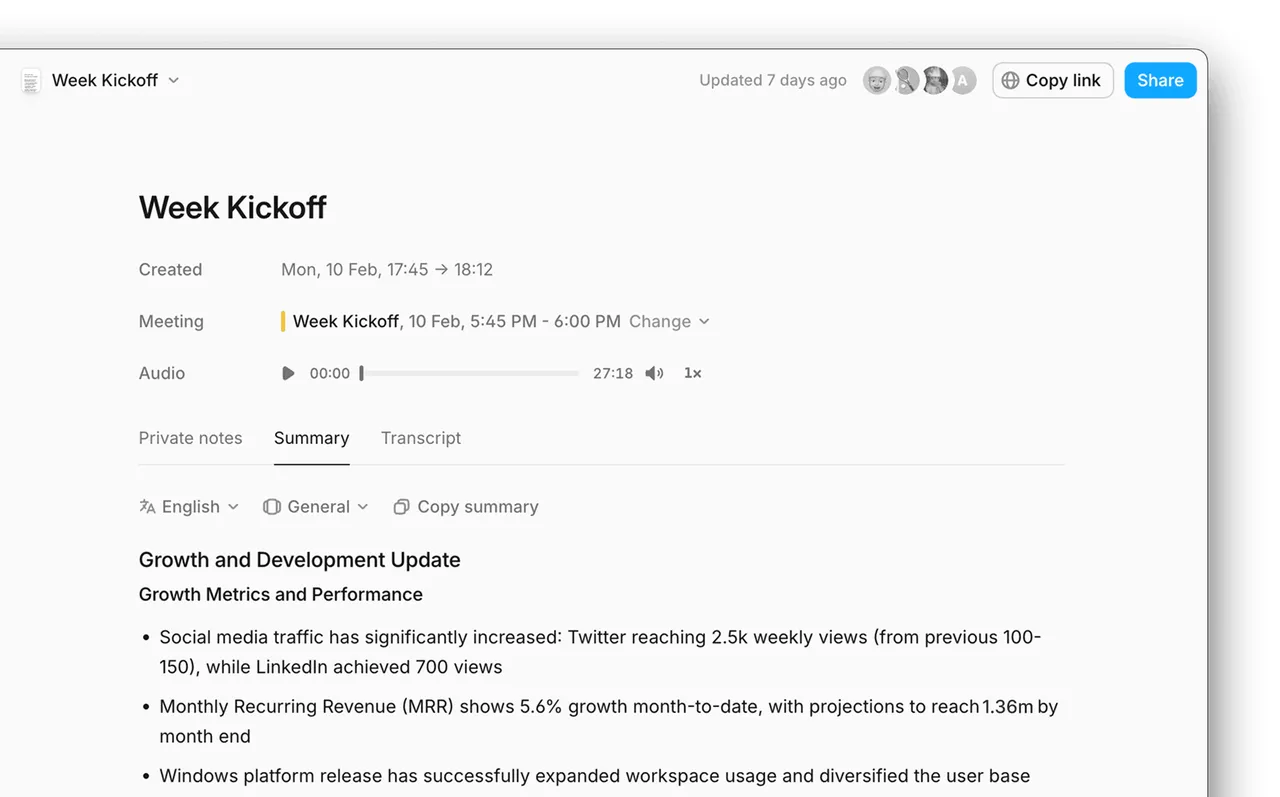Screen dimensions: 1280x797
Task: Click the blue Share button
Action: [1160, 81]
